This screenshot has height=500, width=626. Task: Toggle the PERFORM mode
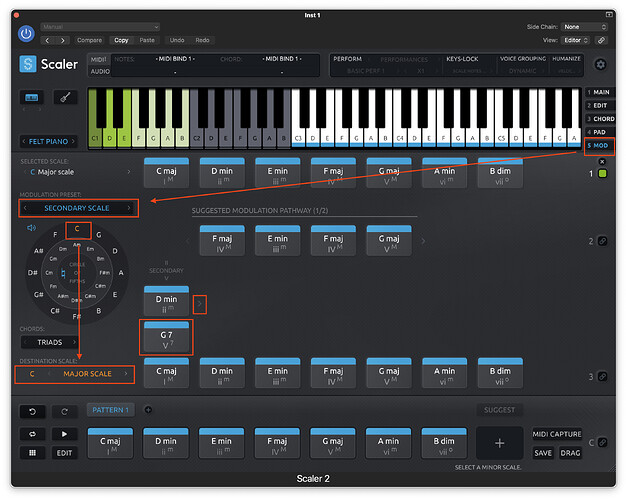(347, 59)
